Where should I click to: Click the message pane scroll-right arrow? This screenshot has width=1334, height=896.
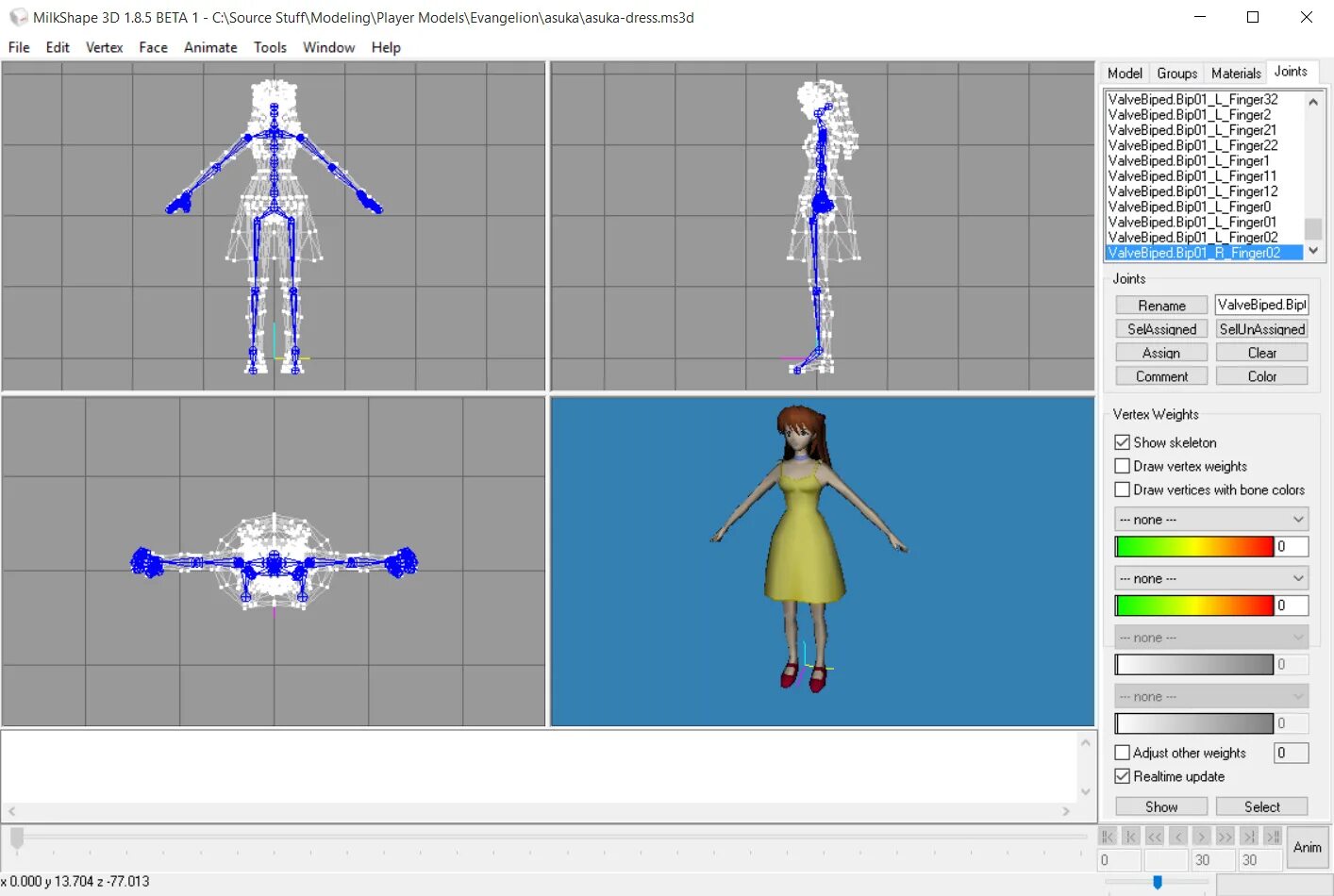[1066, 811]
